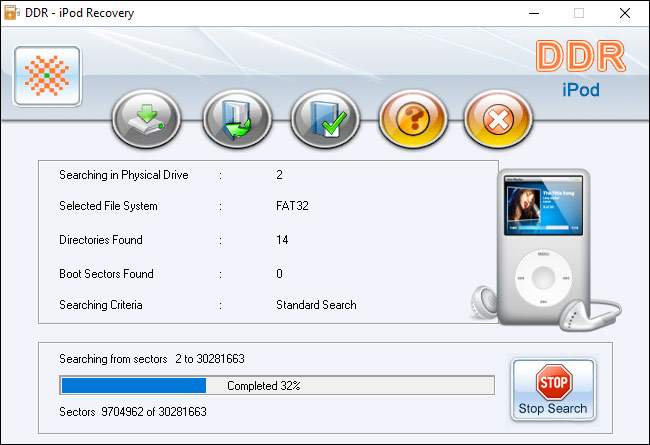Click the drive download toolbar icon

(146, 119)
